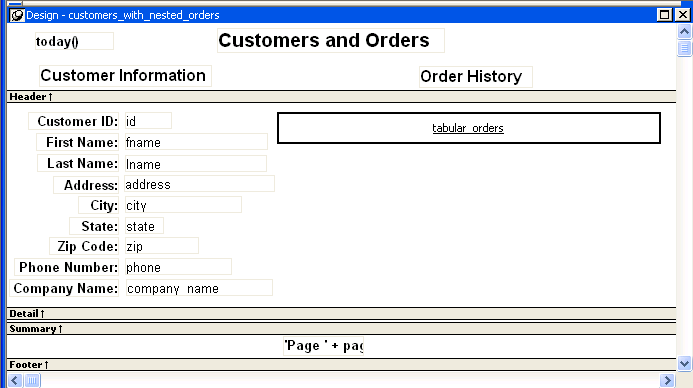Screen dimensions: 693x388
Task: Select the lname column field
Action: pos(196,164)
